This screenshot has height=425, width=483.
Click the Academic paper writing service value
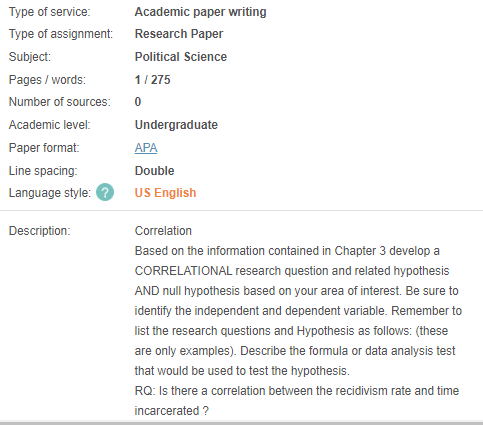point(200,12)
